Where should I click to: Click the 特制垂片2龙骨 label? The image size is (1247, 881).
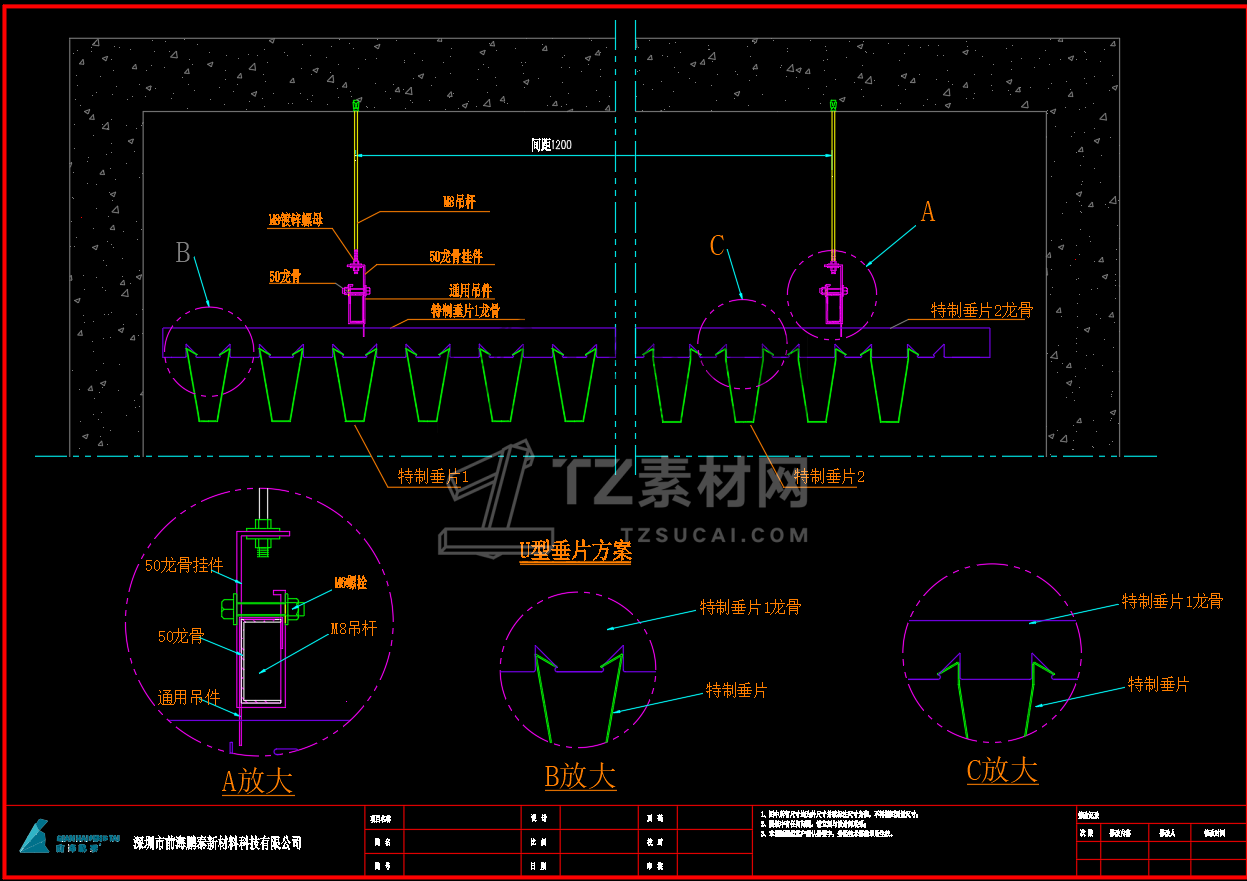tap(981, 311)
